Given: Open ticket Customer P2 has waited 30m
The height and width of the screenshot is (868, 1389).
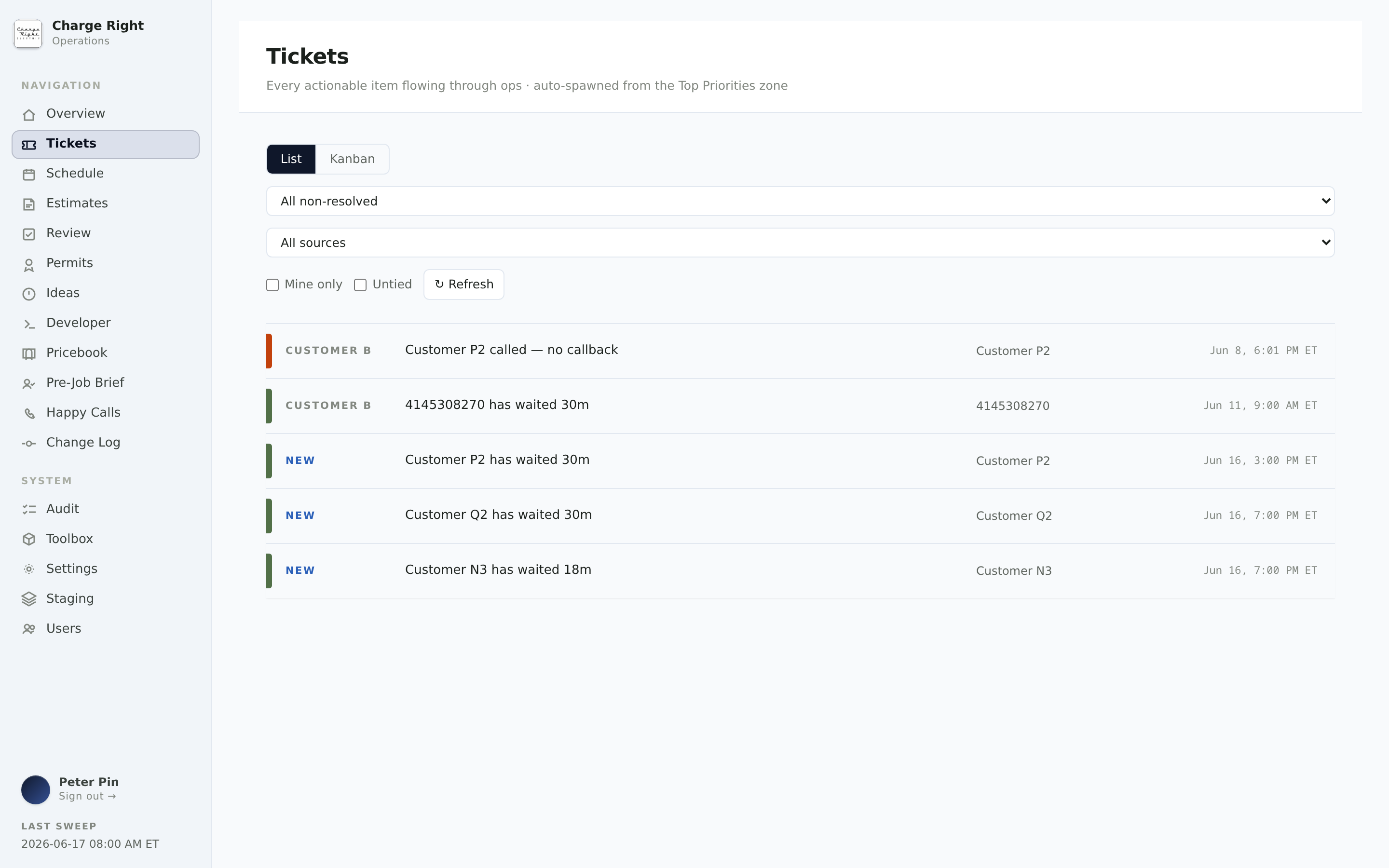Looking at the screenshot, I should (x=800, y=461).
